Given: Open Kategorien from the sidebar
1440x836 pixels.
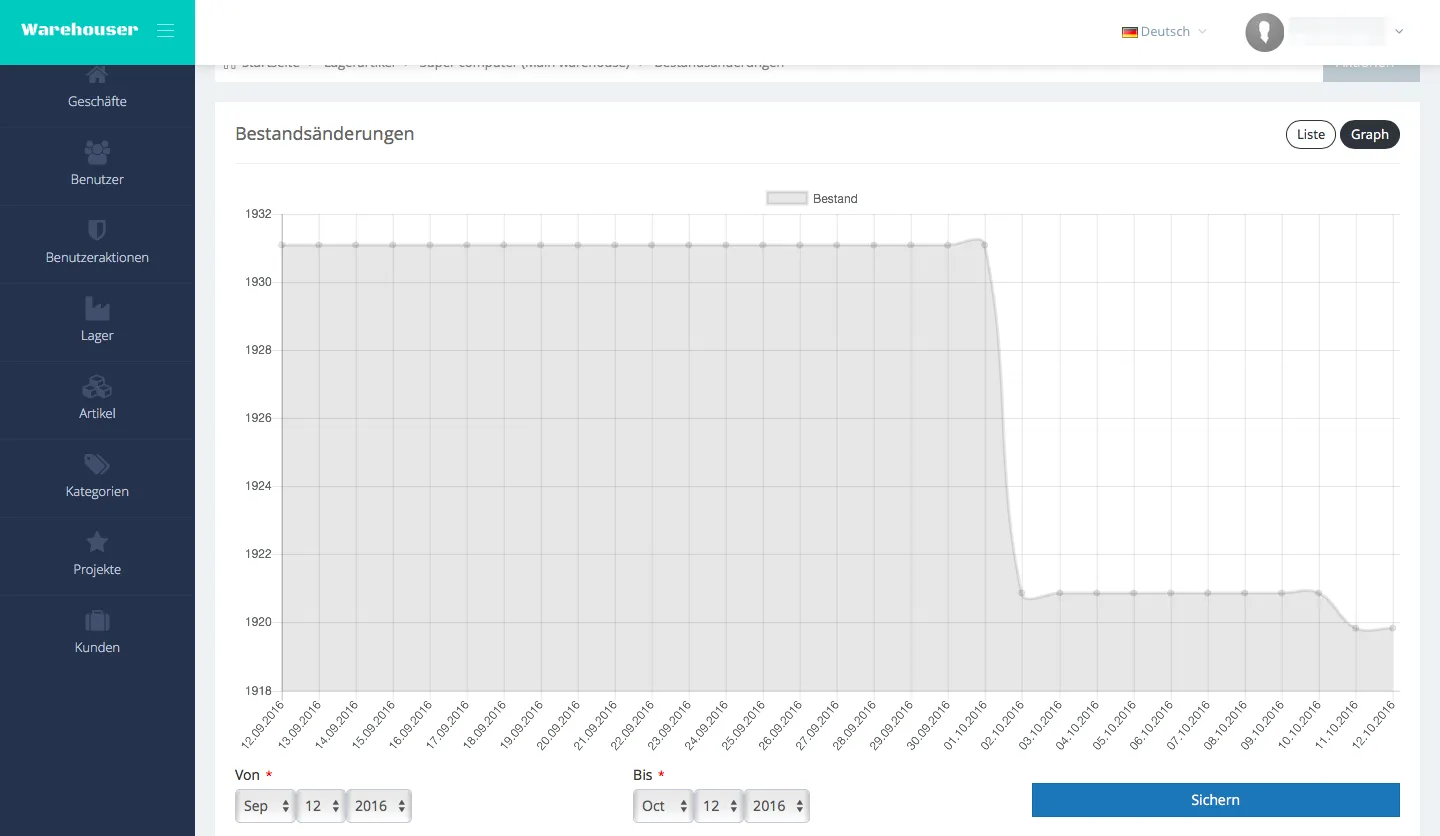Looking at the screenshot, I should [97, 478].
